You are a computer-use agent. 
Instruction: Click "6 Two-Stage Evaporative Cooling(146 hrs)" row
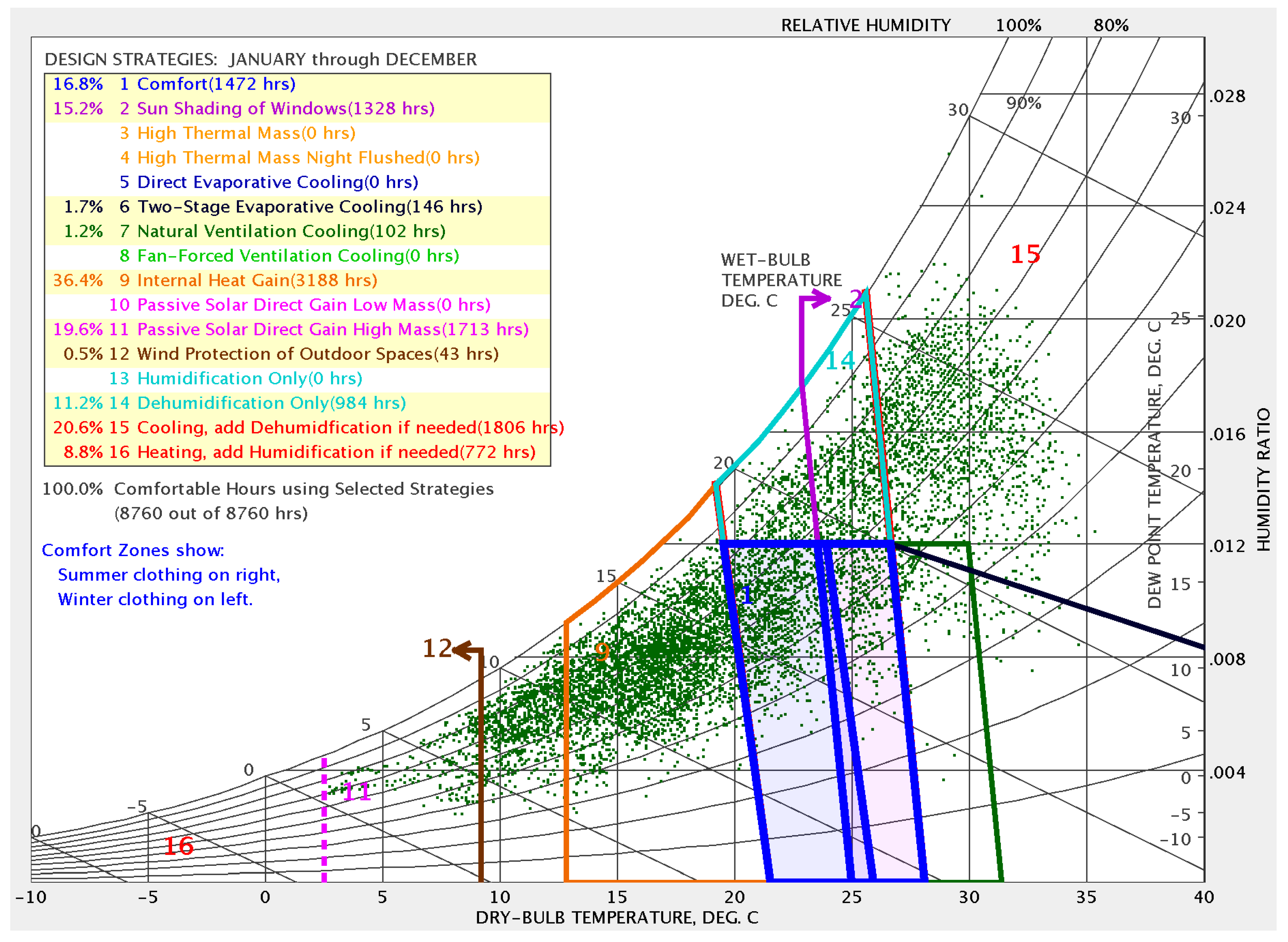pos(297,207)
